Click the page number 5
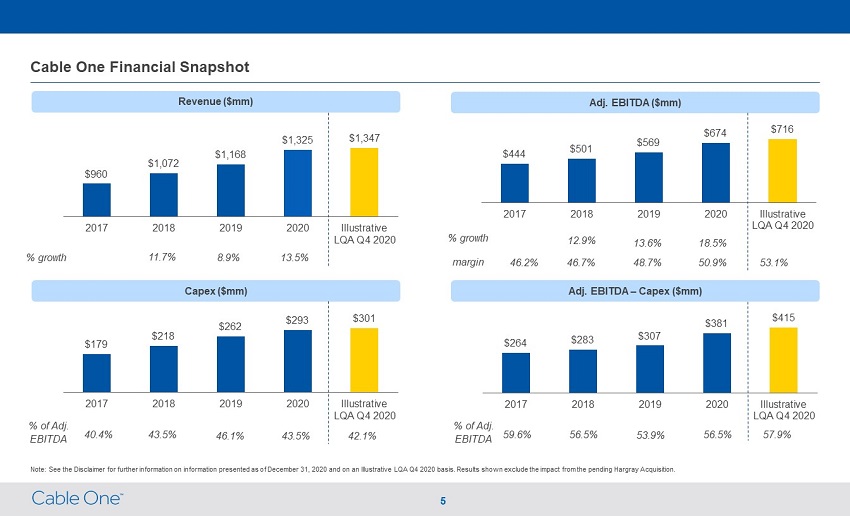The image size is (850, 516). tap(443, 501)
